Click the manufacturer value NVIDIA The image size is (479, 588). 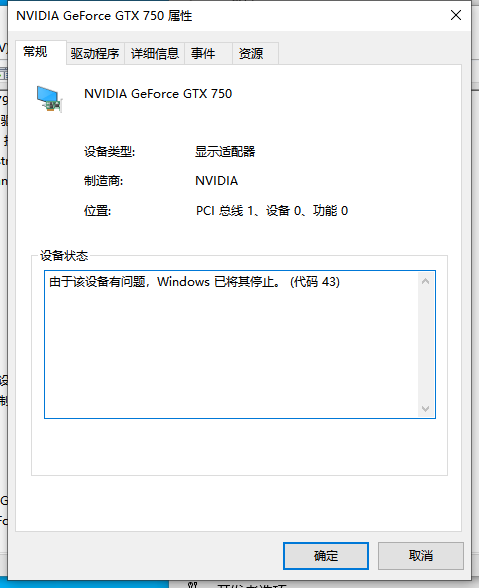tap(216, 181)
